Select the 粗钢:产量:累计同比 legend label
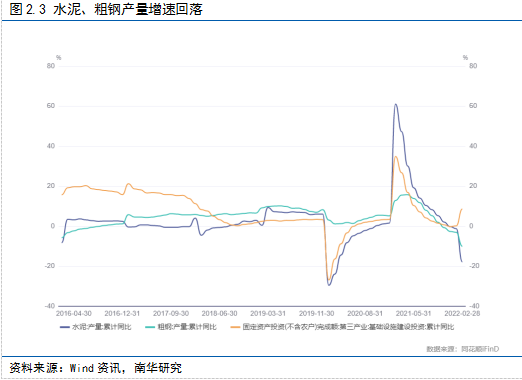The width and height of the screenshot is (522, 380). click(x=187, y=327)
